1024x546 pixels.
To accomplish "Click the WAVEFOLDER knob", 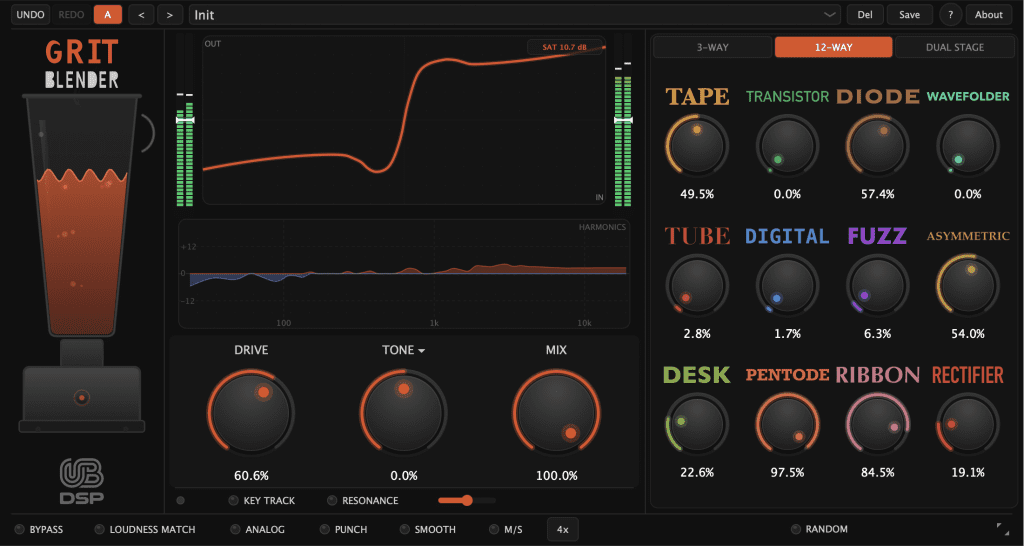I will coord(968,146).
